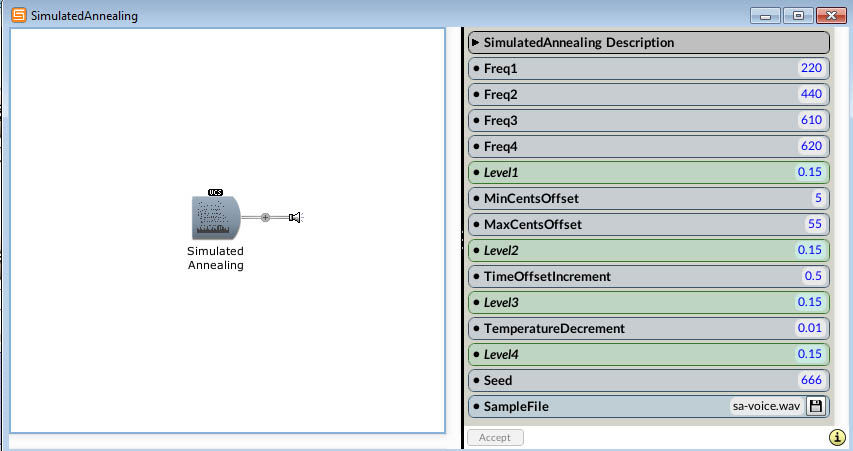Viewport: 853px width, 451px height.
Task: Select the Freq3 parameter label
Action: coord(500,121)
